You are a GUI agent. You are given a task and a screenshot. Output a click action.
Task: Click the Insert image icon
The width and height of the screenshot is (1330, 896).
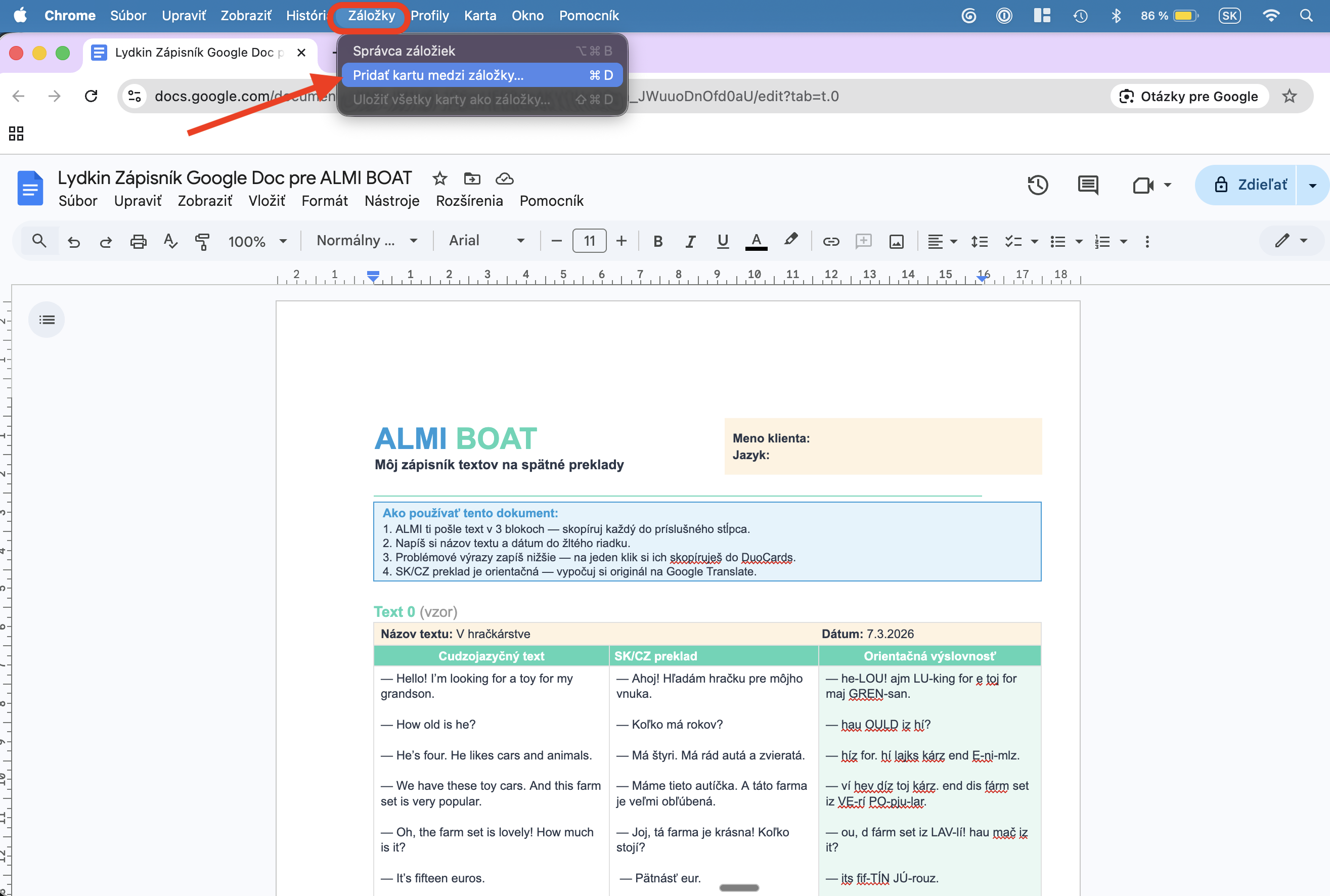896,242
